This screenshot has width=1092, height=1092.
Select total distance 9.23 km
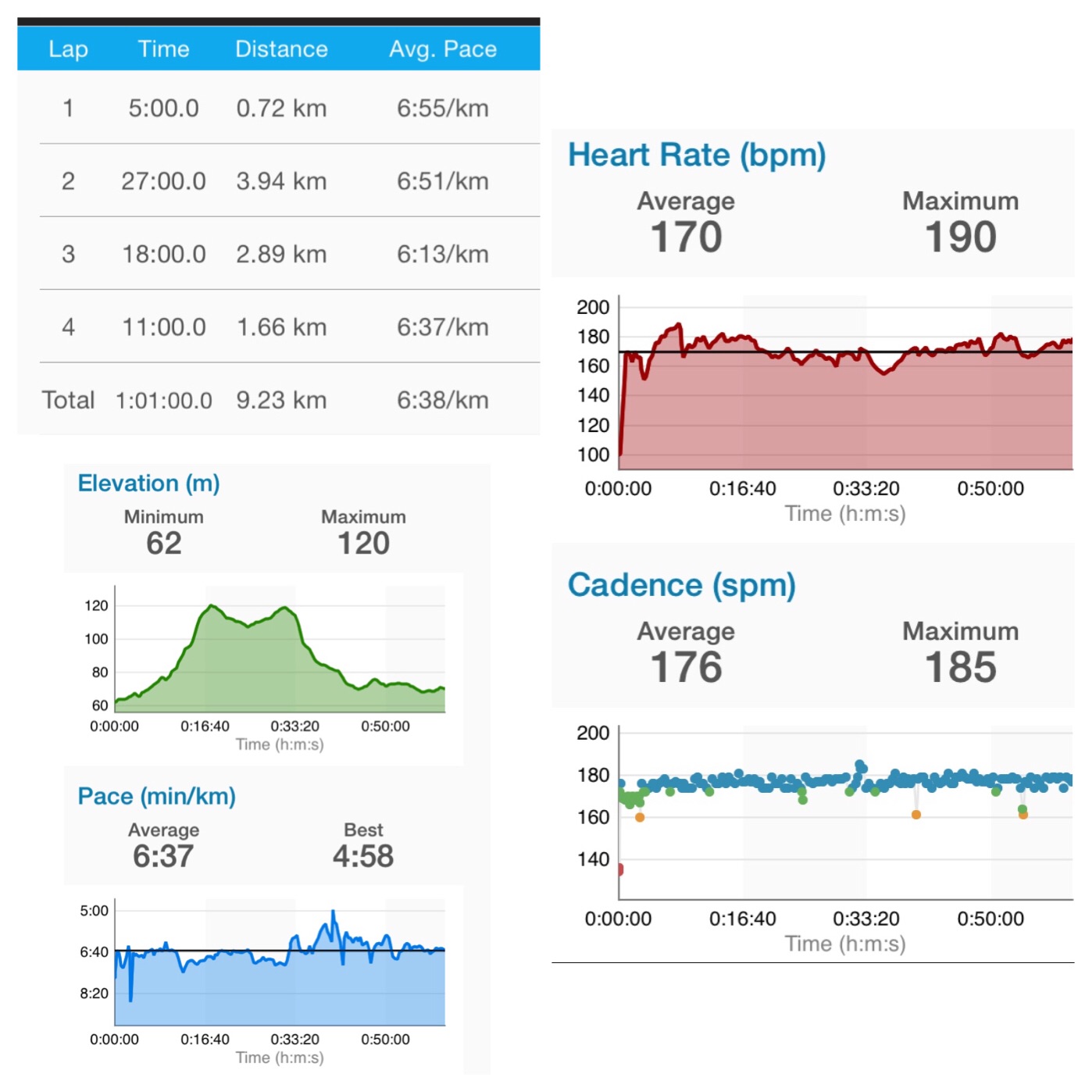click(x=281, y=400)
